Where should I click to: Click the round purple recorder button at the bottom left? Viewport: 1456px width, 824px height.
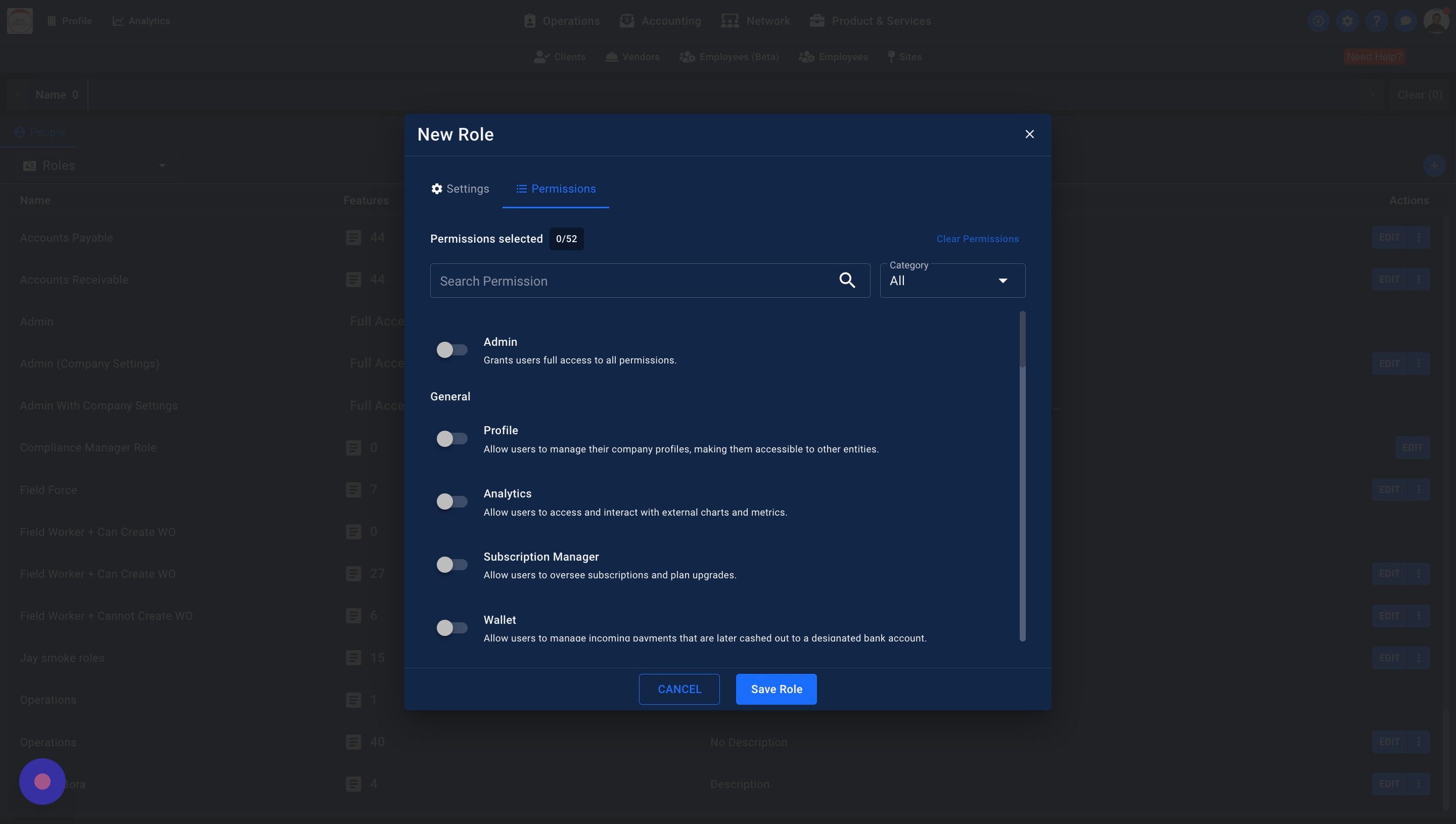[42, 781]
